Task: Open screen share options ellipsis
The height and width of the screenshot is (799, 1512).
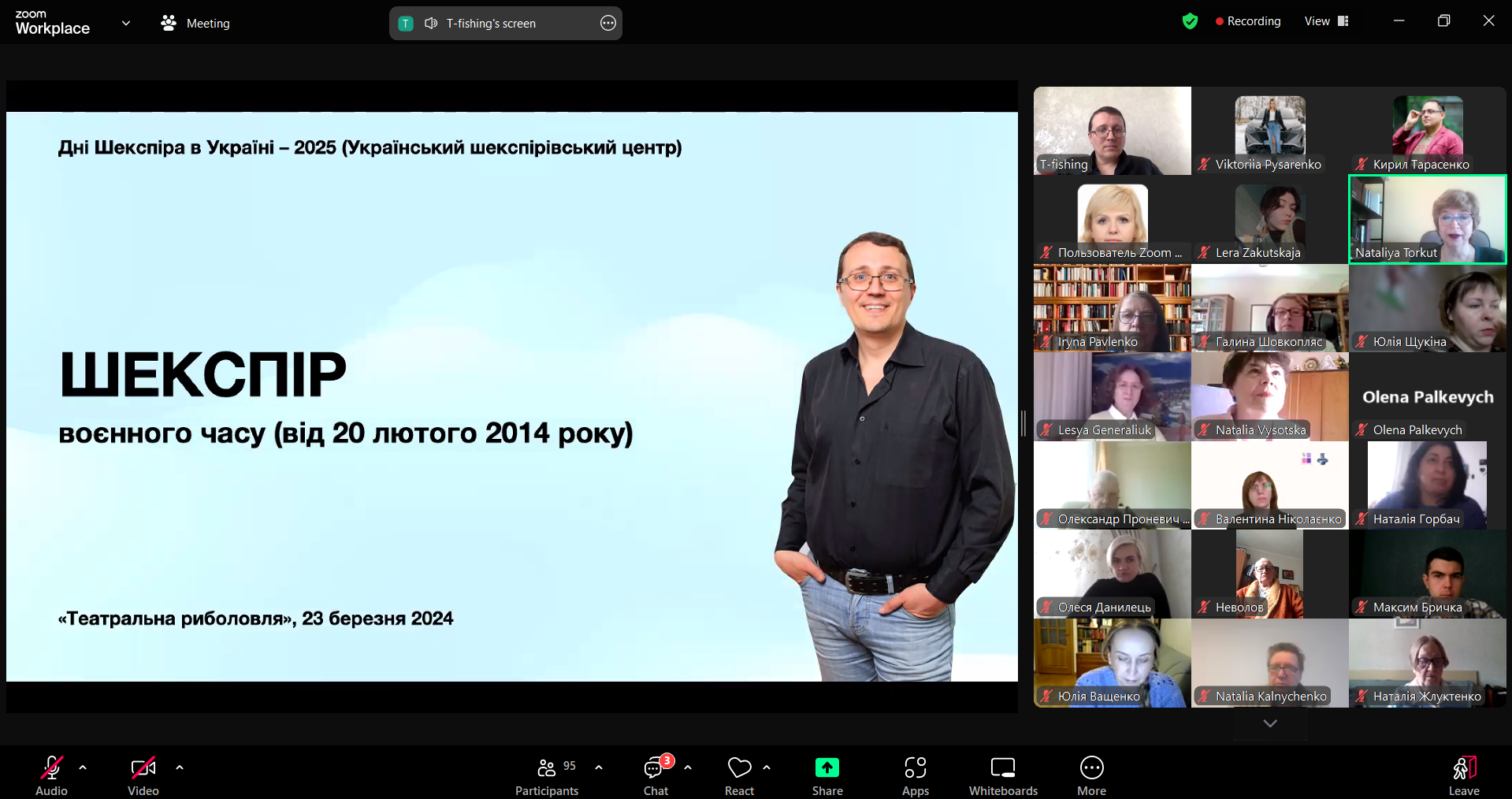Action: pyautogui.click(x=608, y=24)
